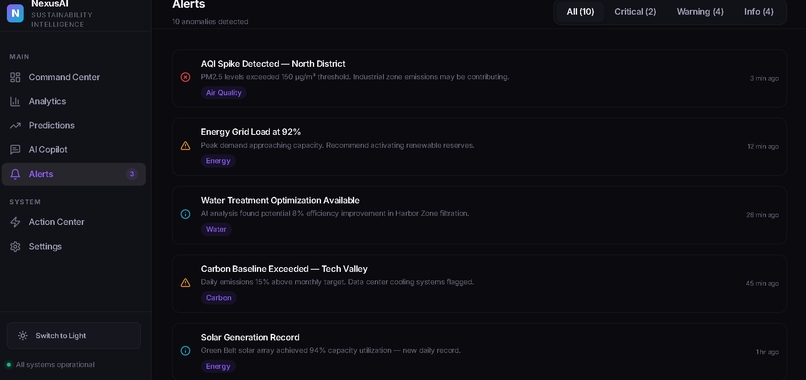Screen dimensions: 806x380
Task: Filter alerts by Critical (2)
Action: tap(635, 12)
